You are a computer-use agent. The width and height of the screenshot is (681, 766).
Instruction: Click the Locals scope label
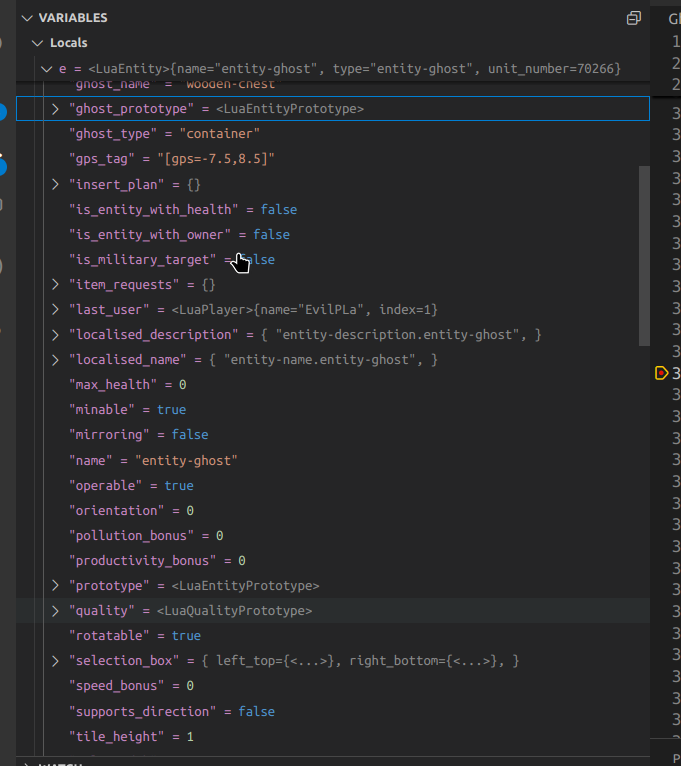click(x=68, y=43)
